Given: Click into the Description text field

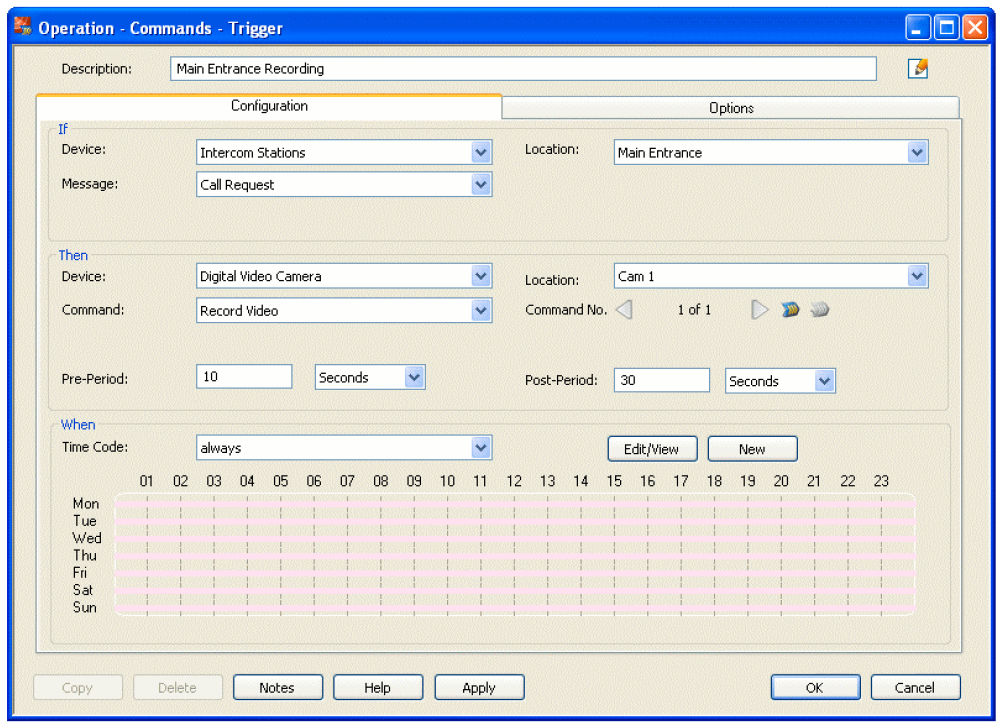Looking at the screenshot, I should [x=523, y=69].
